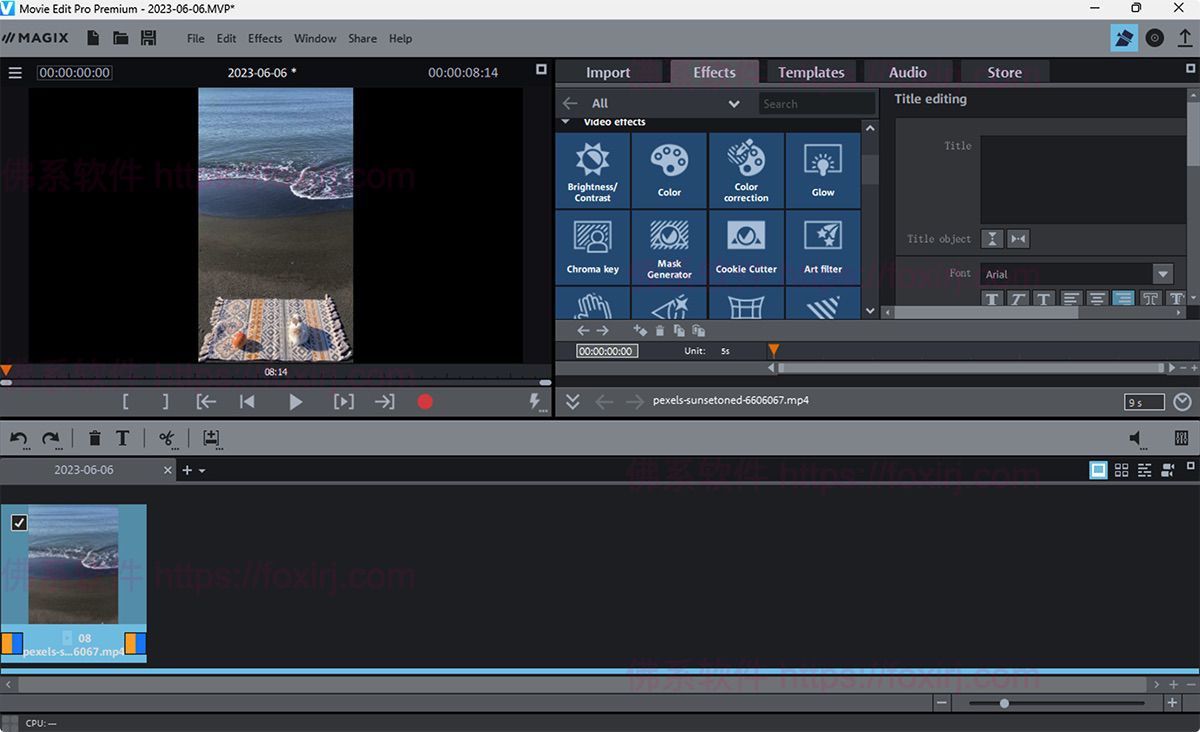Expand the All effects category dropdown
This screenshot has width=1200, height=732.
[x=734, y=104]
